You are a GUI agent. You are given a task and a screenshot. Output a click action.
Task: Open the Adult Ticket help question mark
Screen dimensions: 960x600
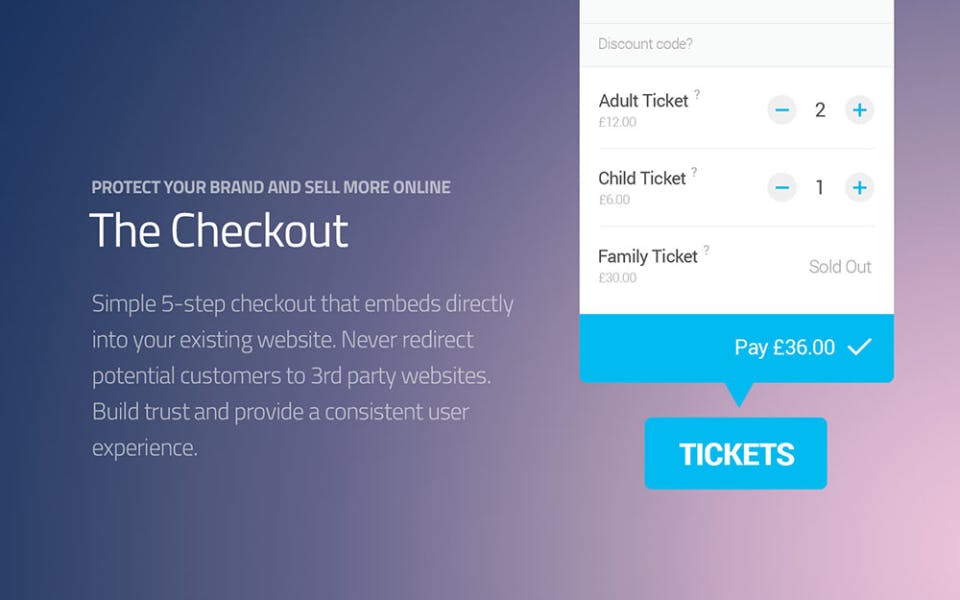pyautogui.click(x=697, y=94)
